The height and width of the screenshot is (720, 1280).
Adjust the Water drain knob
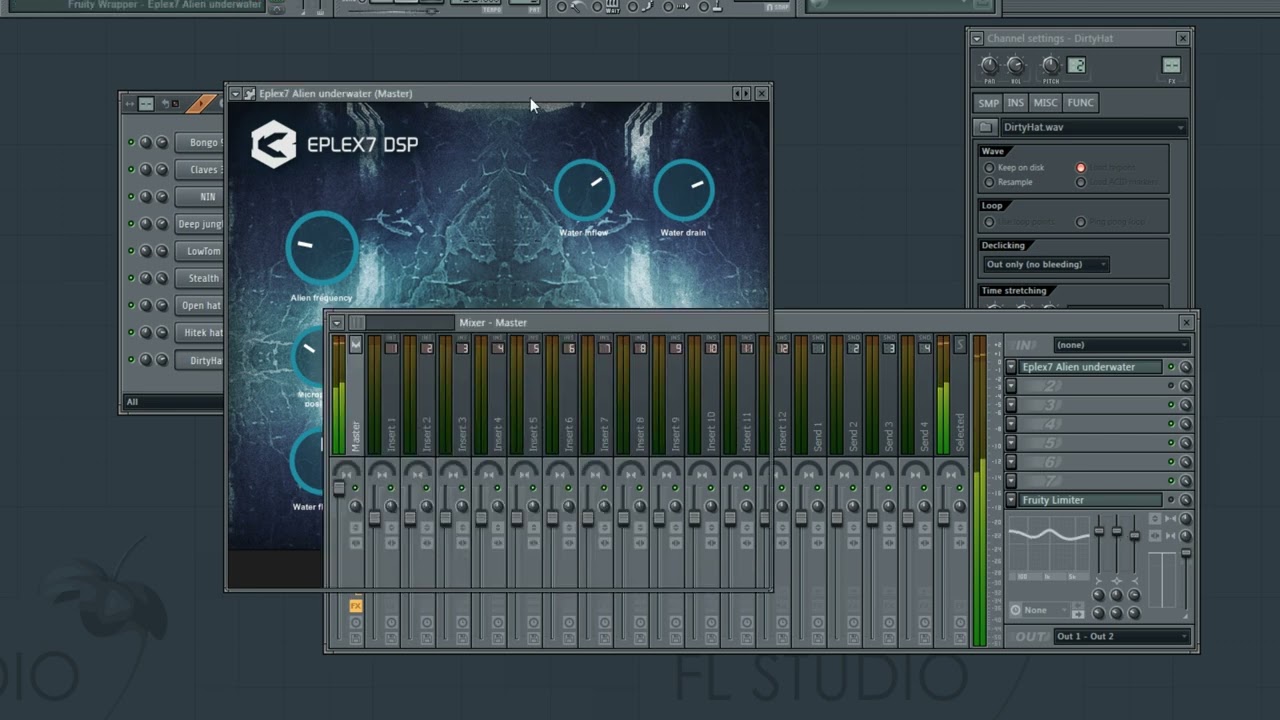pos(684,190)
